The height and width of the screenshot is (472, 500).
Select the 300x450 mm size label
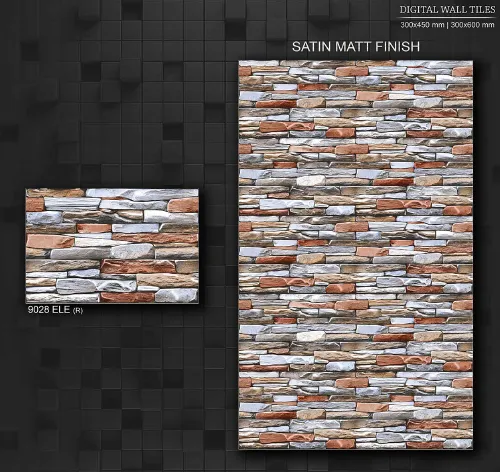click(422, 25)
